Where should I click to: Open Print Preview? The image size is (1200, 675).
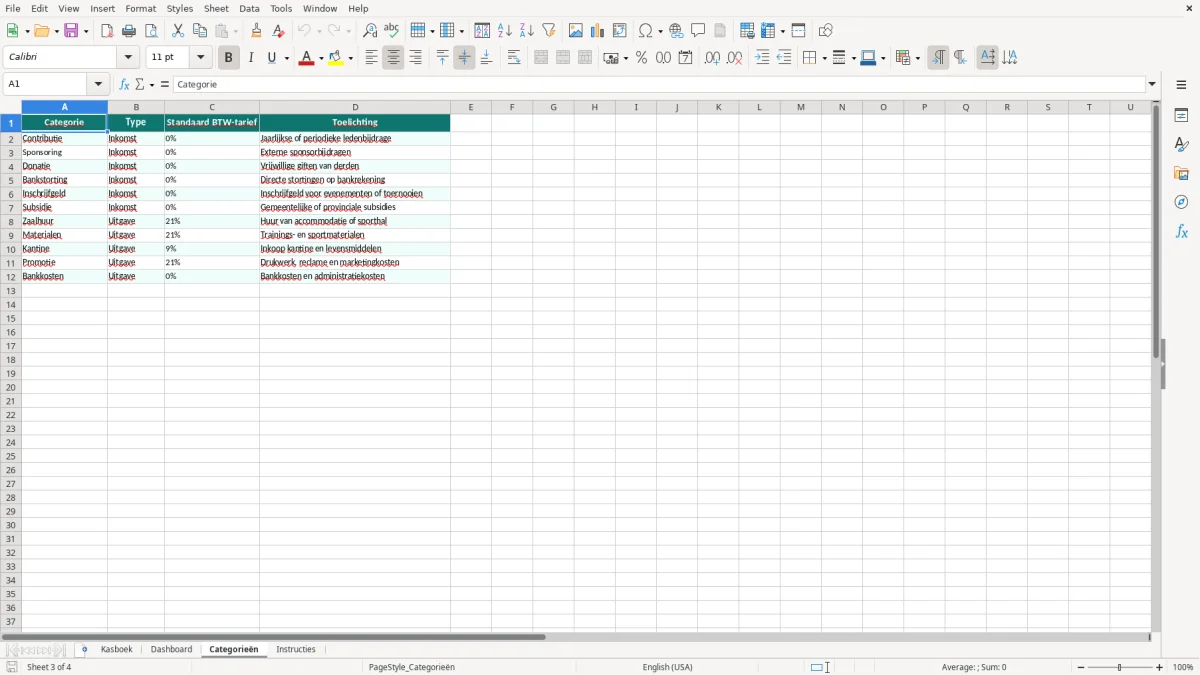pyautogui.click(x=151, y=31)
